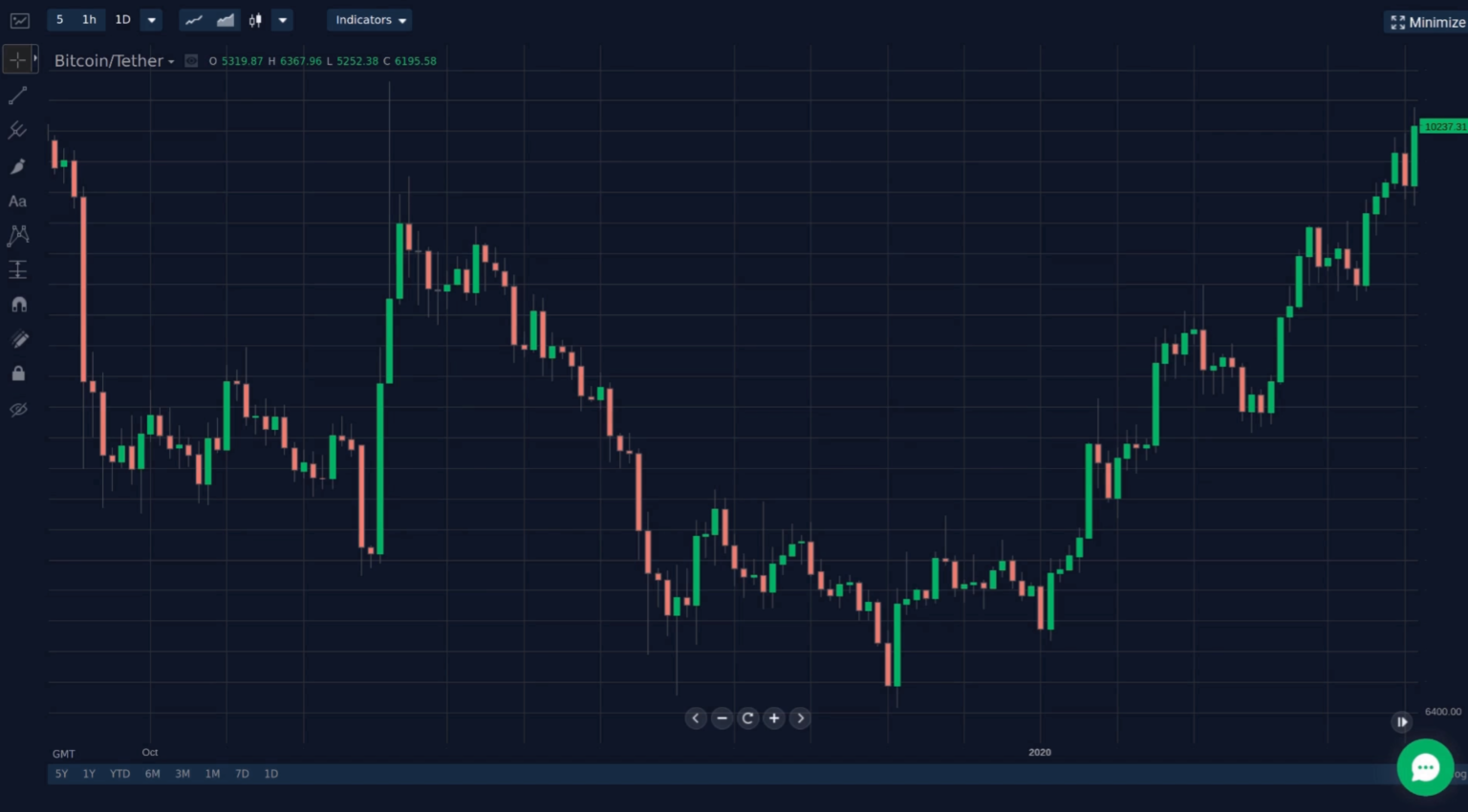
Task: Select YTD range at chart bottom
Action: coord(119,774)
